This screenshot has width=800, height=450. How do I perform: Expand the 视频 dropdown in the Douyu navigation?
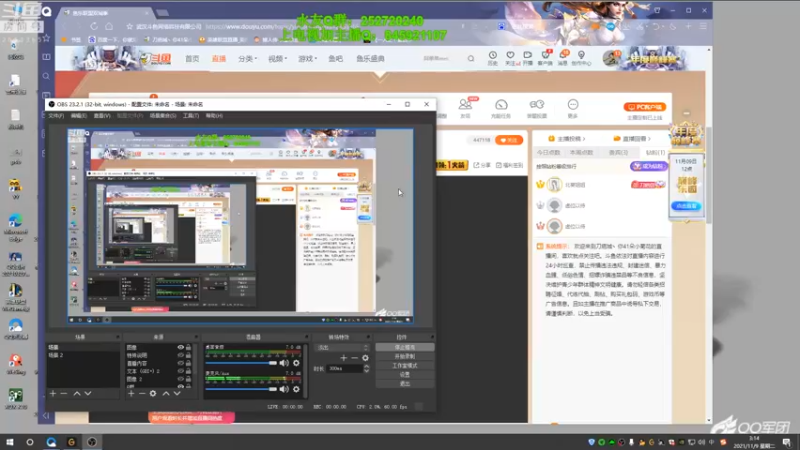(x=277, y=59)
